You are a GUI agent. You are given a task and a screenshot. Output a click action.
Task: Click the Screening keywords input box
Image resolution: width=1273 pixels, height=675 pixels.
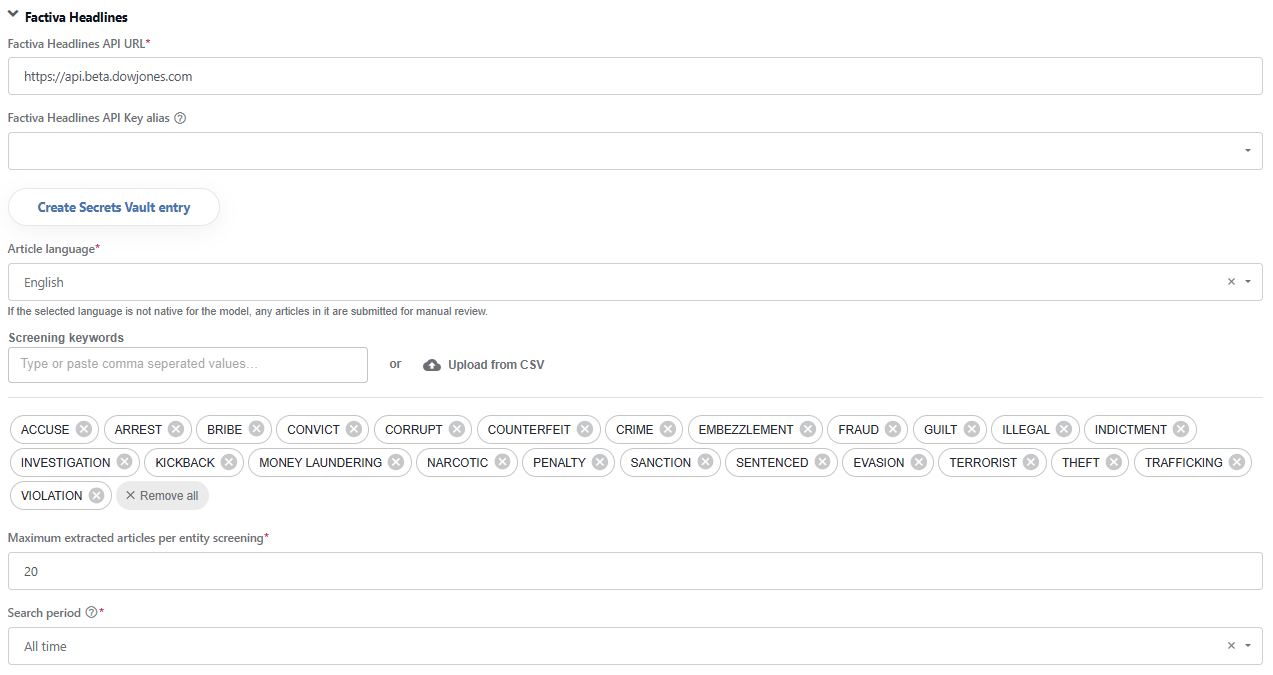[188, 364]
